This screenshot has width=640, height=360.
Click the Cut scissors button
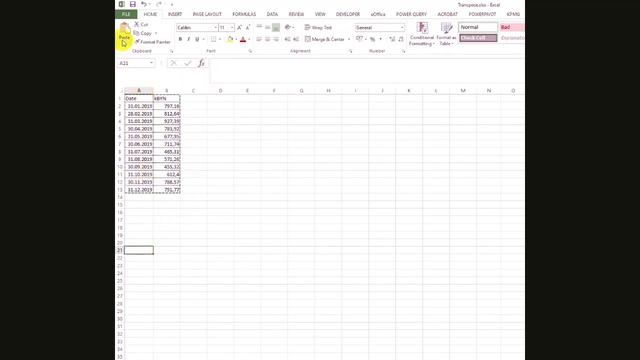click(x=141, y=24)
